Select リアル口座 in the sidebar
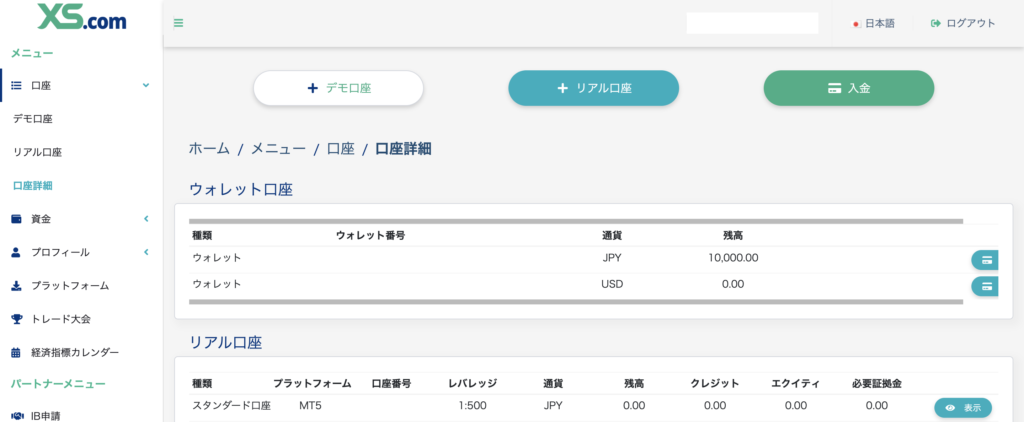Screen dimensions: 1024x422 [38, 152]
